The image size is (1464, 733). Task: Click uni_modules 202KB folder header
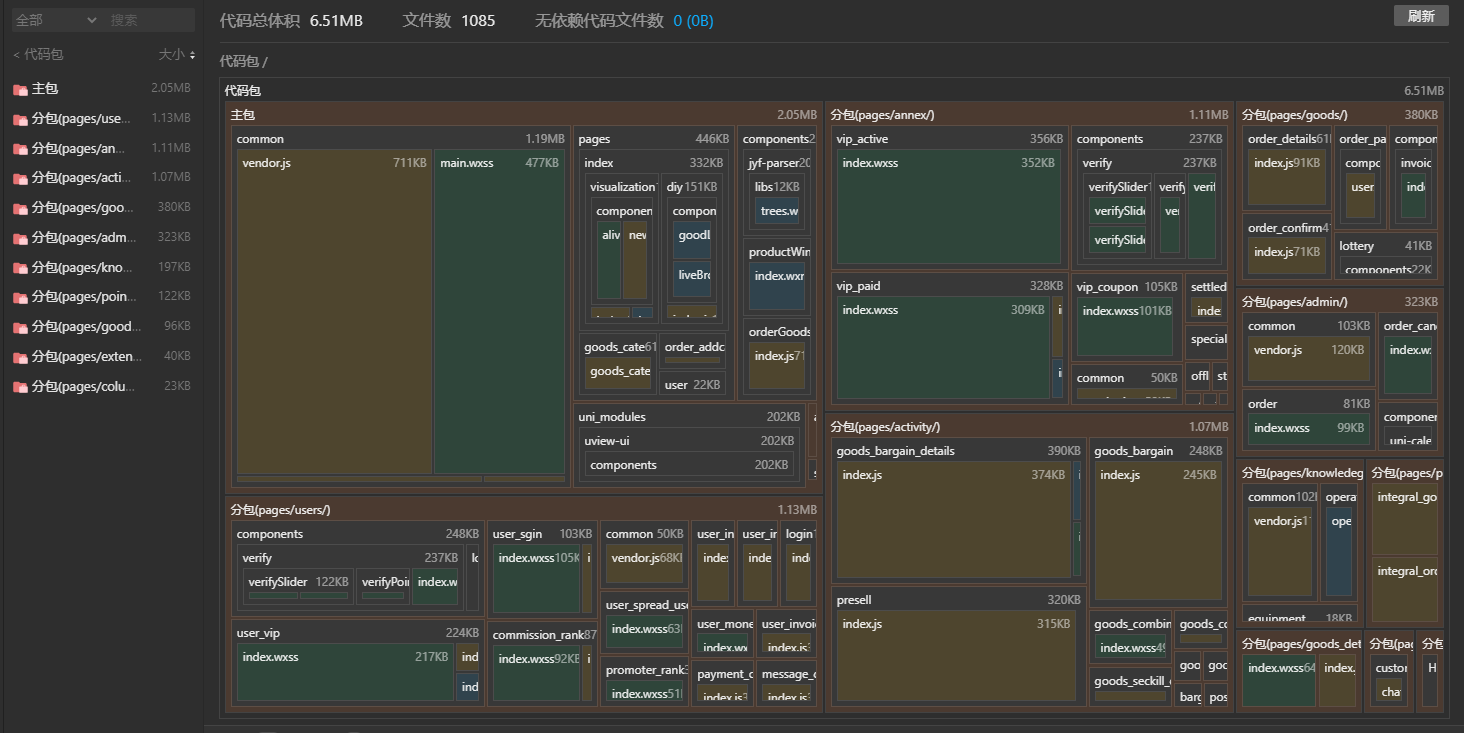coord(689,417)
